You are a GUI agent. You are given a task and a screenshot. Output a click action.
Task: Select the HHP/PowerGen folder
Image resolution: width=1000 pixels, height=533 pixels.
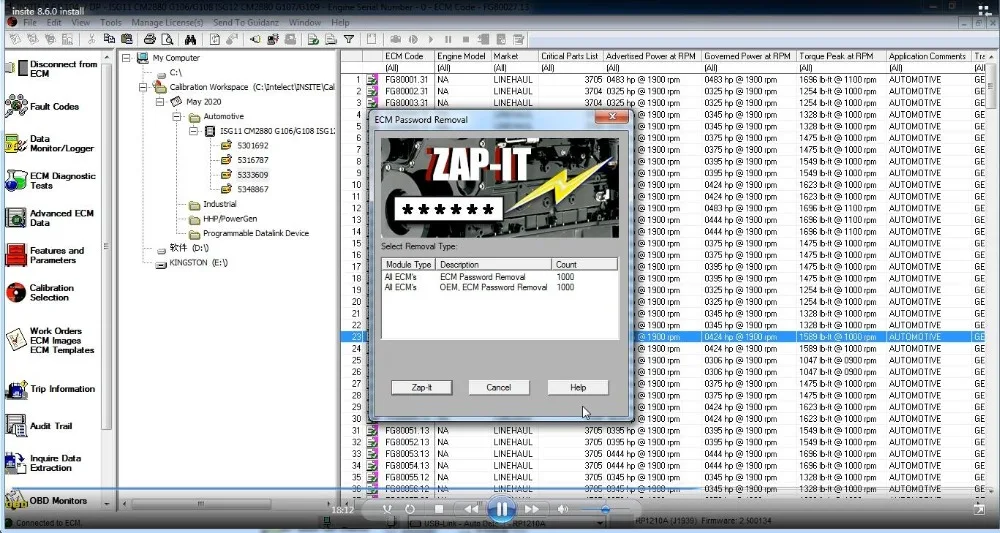click(x=230, y=219)
